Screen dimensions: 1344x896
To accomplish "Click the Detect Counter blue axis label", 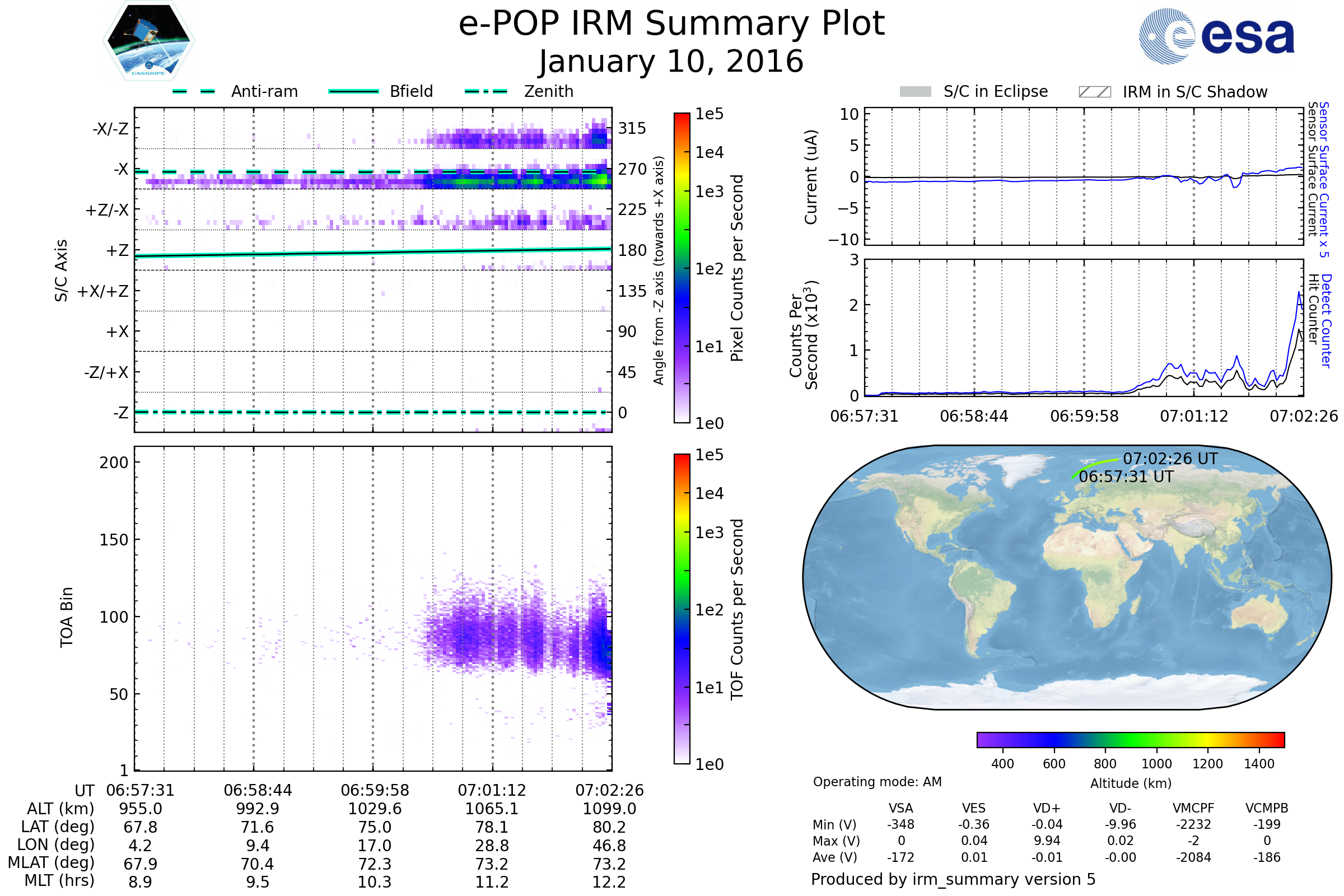I will pyautogui.click(x=1327, y=321).
